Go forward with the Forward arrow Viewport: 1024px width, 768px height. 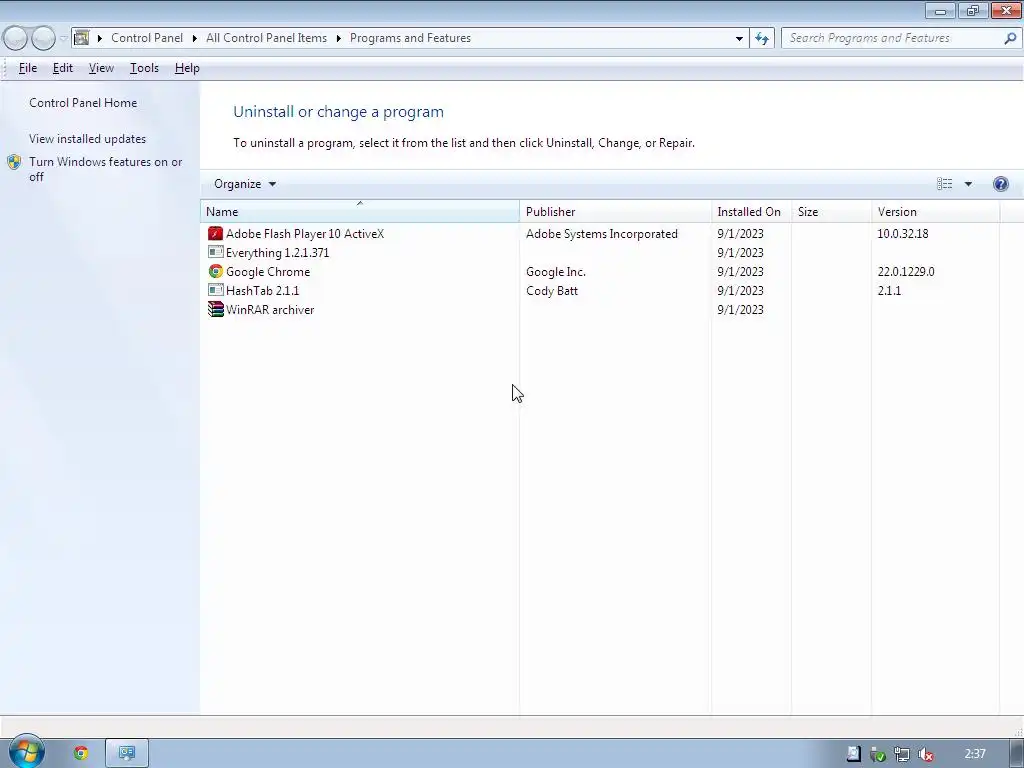(x=43, y=38)
